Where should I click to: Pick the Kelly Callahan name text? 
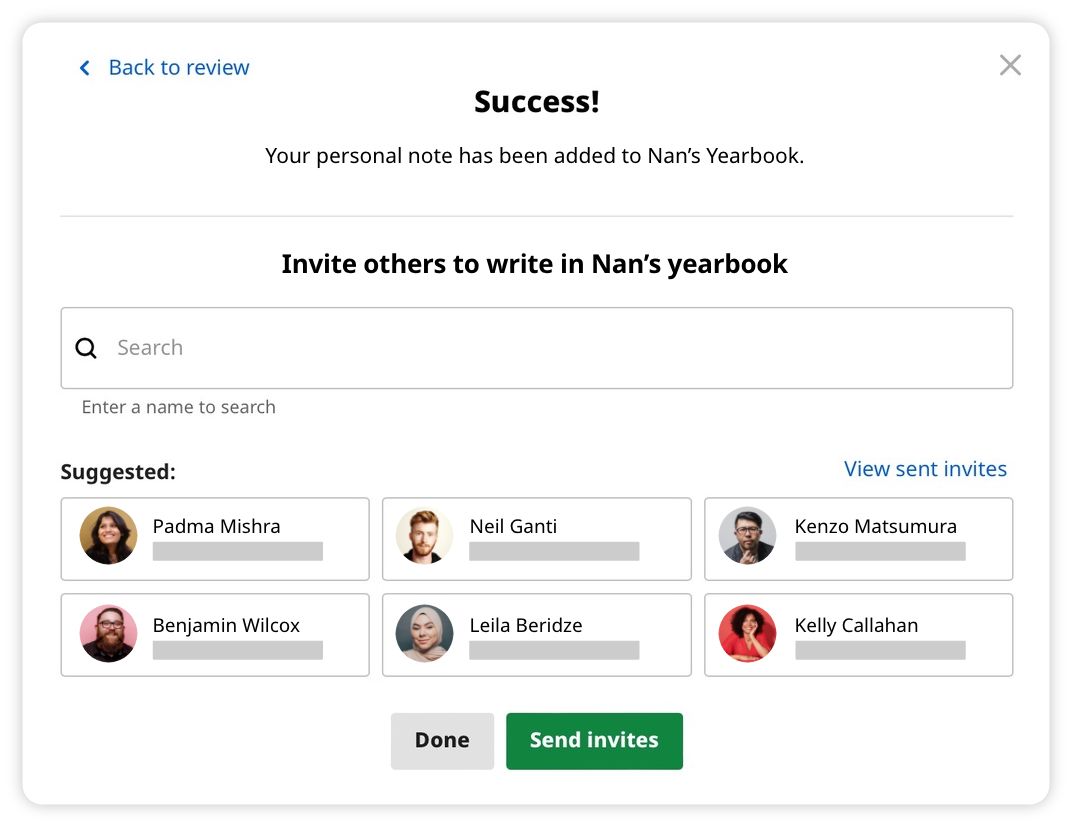point(856,625)
